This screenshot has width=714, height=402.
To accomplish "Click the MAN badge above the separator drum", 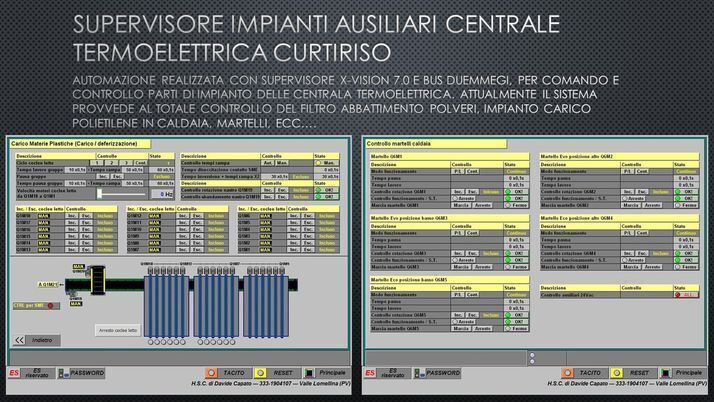I will [x=78, y=267].
